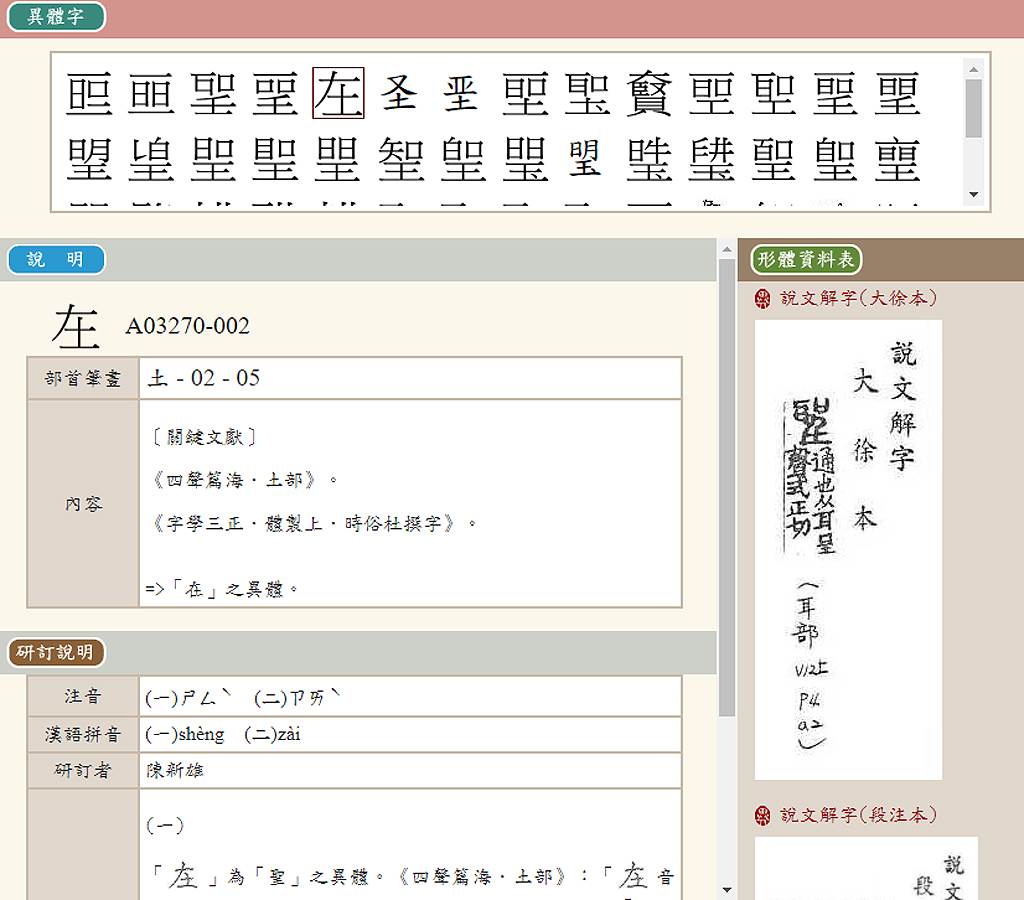Click the seal icon beside 說文解字(大徐本)
Image resolution: width=1024 pixels, height=900 pixels.
tap(763, 298)
